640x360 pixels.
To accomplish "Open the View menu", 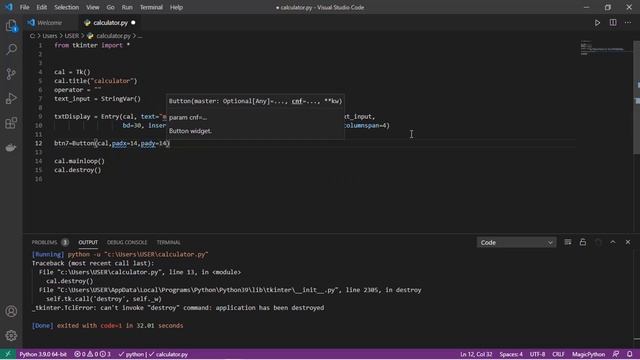I will pos(93,7).
